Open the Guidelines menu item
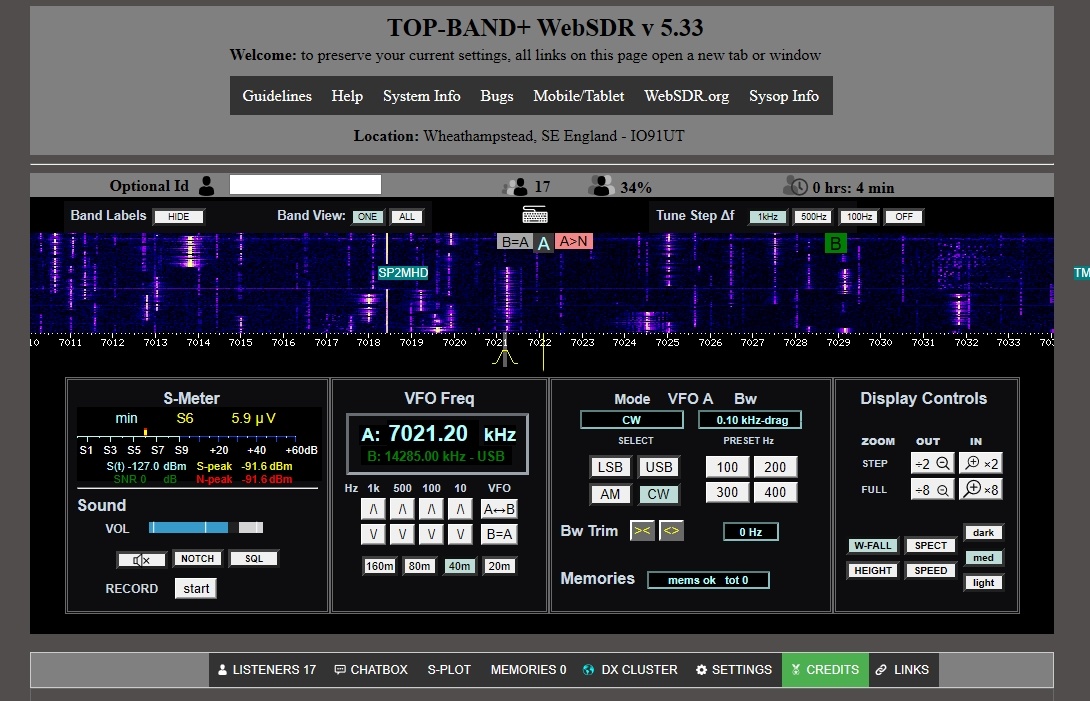This screenshot has height=701, width=1090. [277, 96]
